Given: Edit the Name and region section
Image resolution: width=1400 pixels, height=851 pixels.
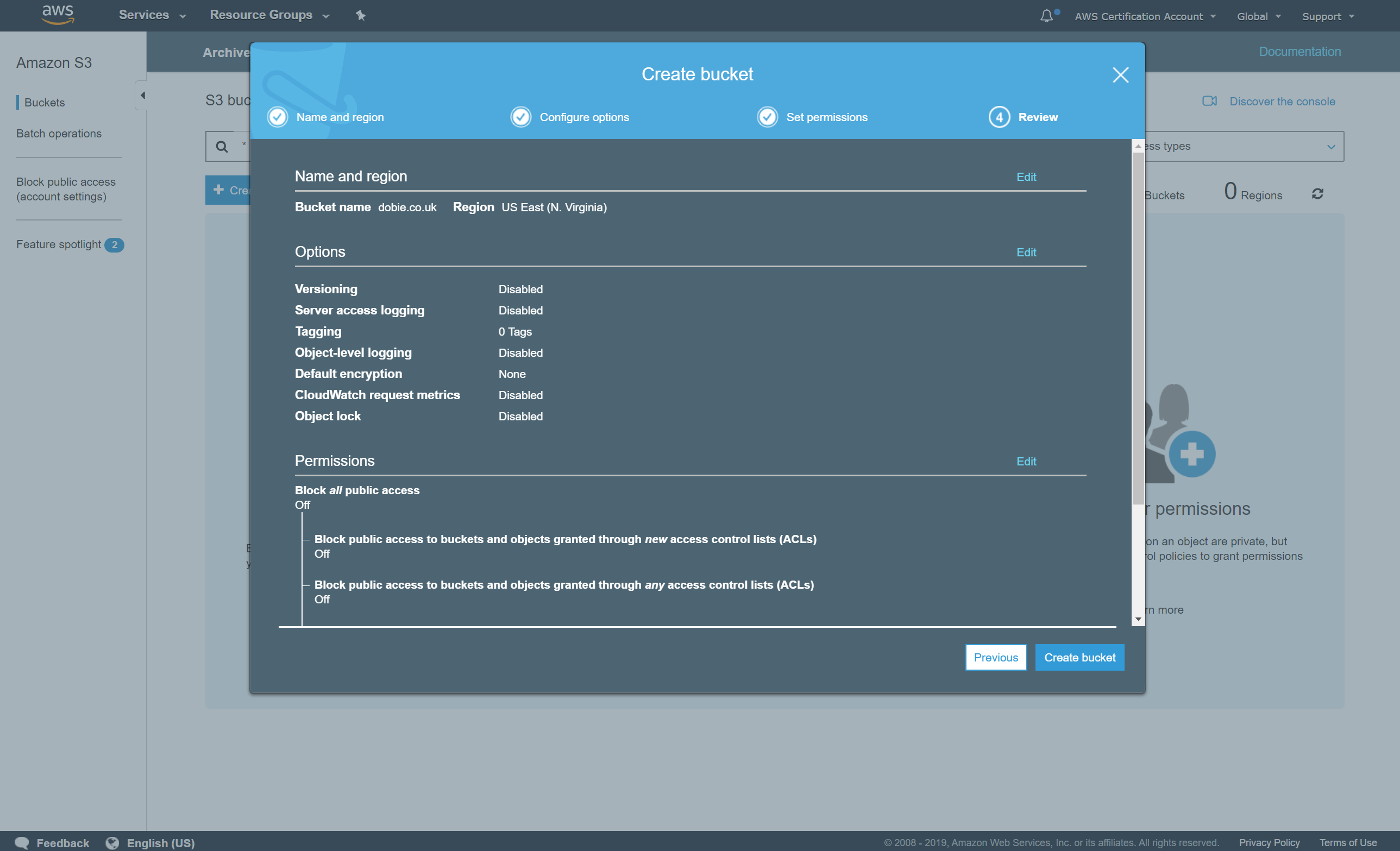Looking at the screenshot, I should [x=1026, y=176].
